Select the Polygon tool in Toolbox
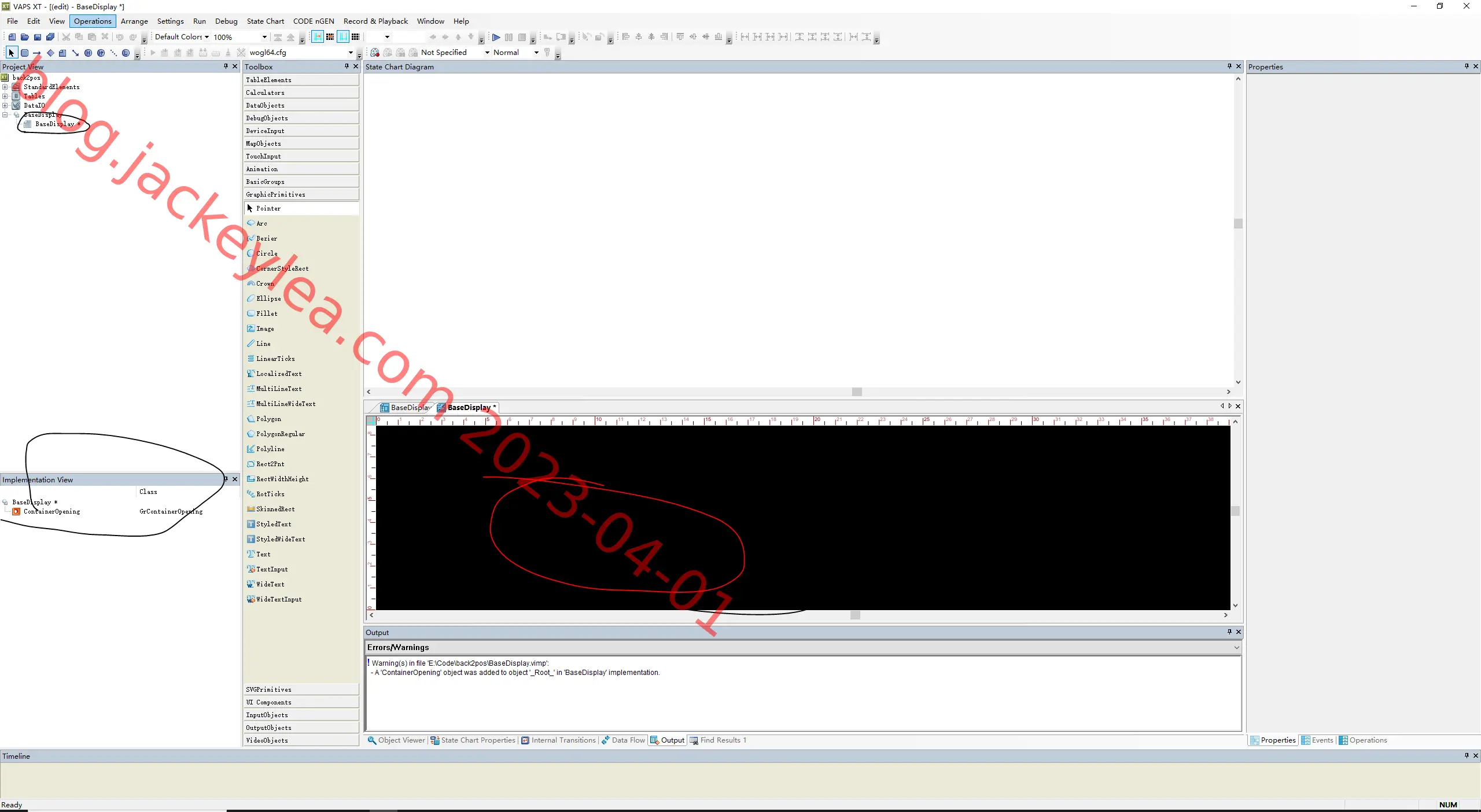 coord(268,419)
